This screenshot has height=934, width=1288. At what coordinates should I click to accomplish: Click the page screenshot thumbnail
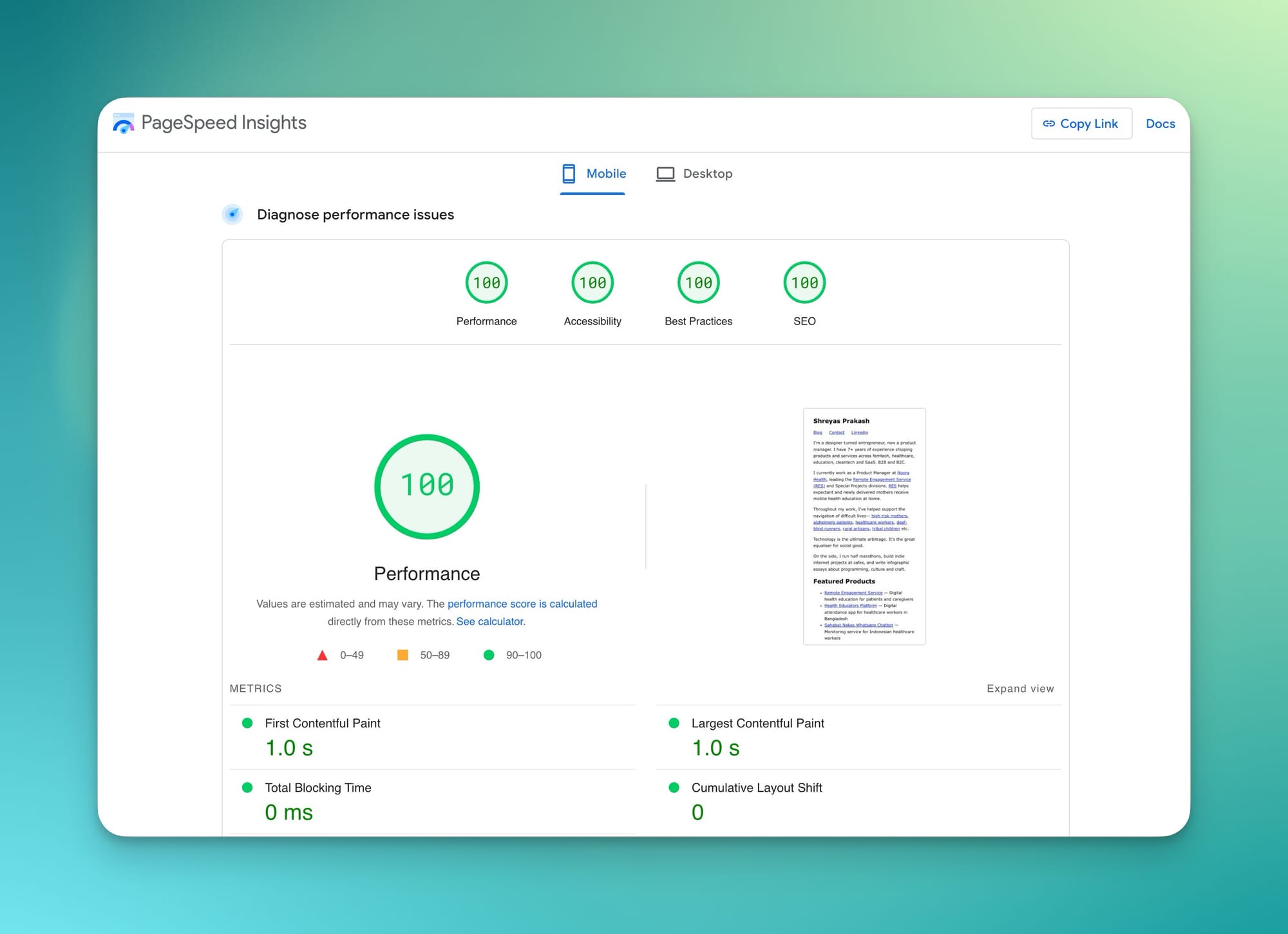pos(864,526)
